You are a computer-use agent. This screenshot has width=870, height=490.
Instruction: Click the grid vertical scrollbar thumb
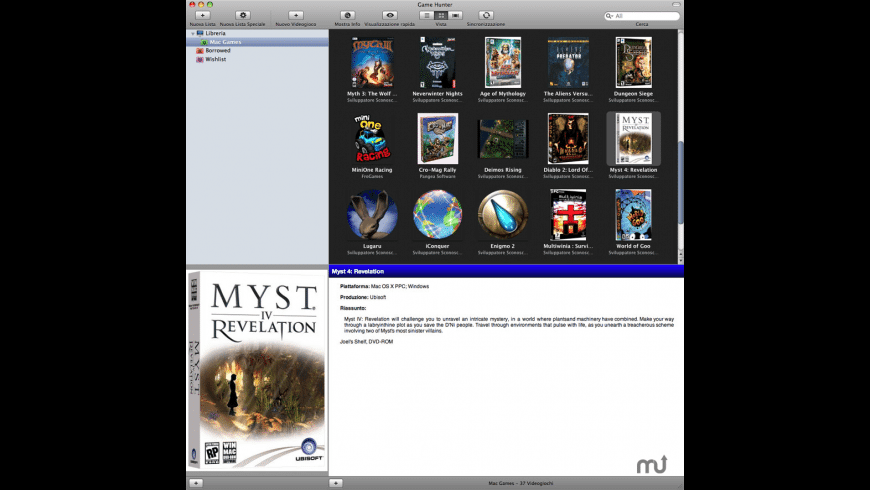click(681, 183)
